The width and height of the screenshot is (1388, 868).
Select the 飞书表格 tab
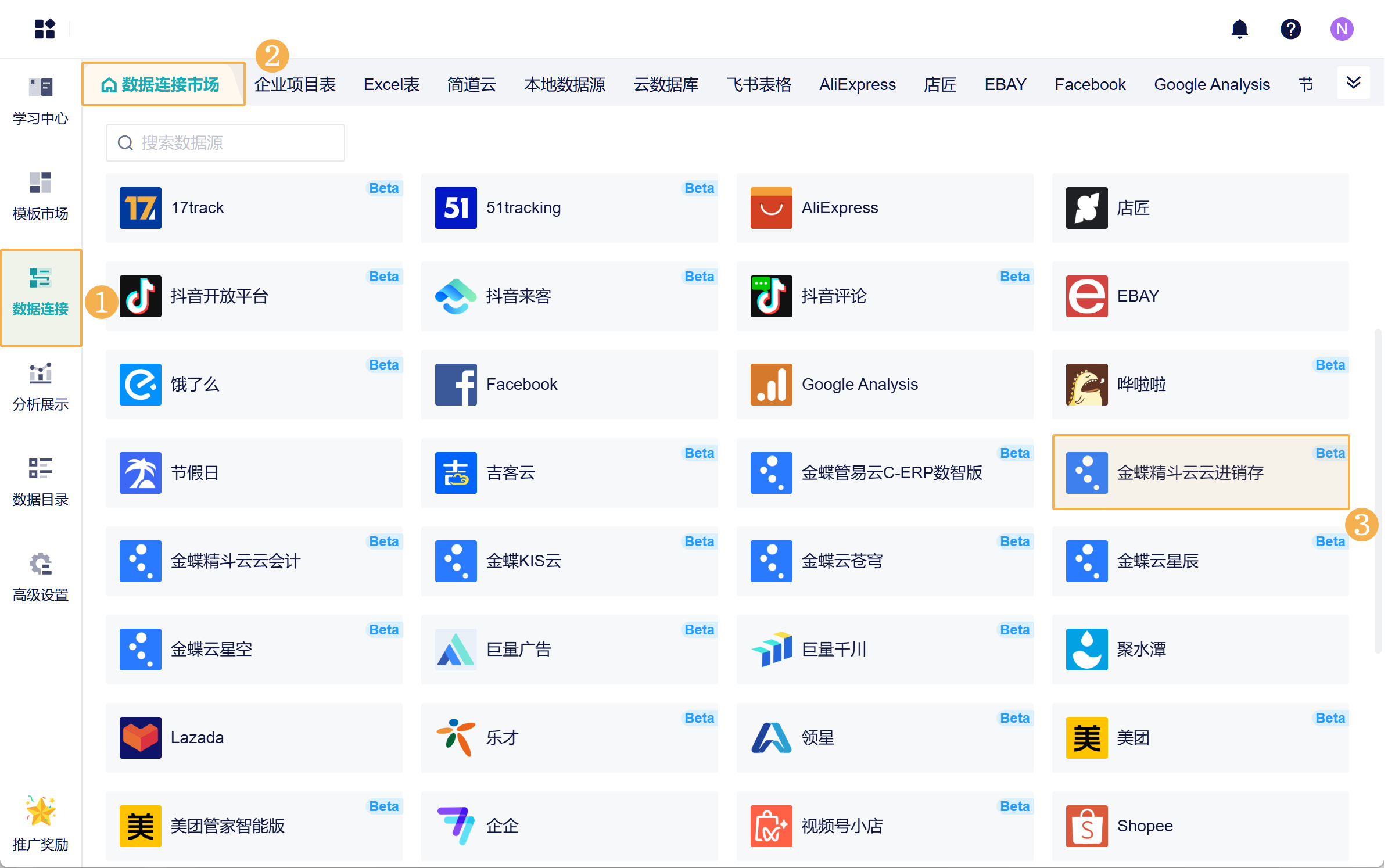[x=759, y=85]
